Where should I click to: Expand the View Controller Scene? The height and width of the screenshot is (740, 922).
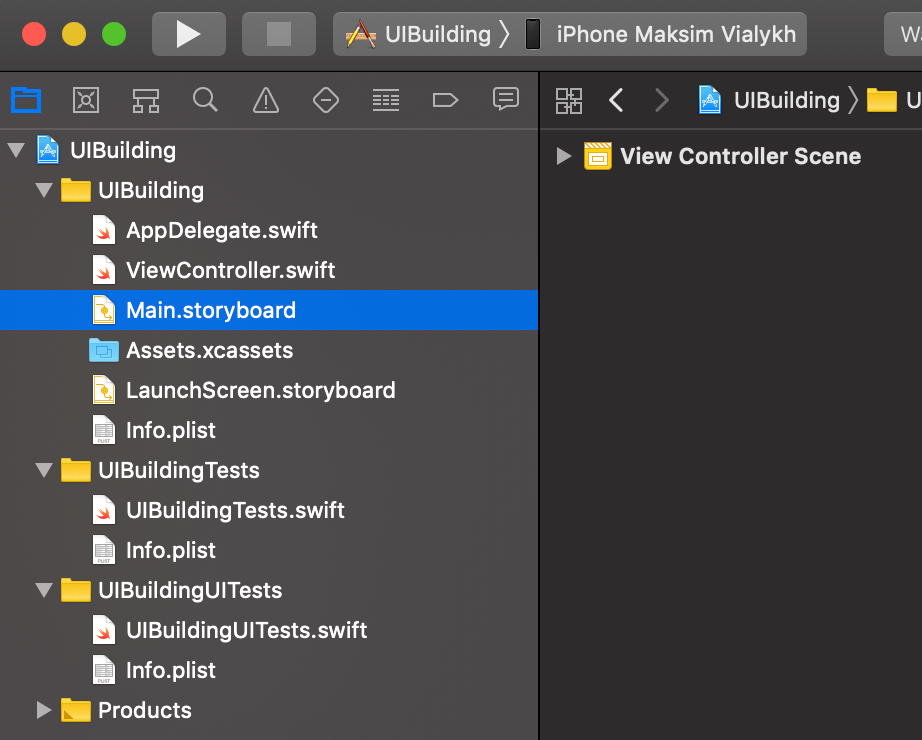[x=563, y=156]
